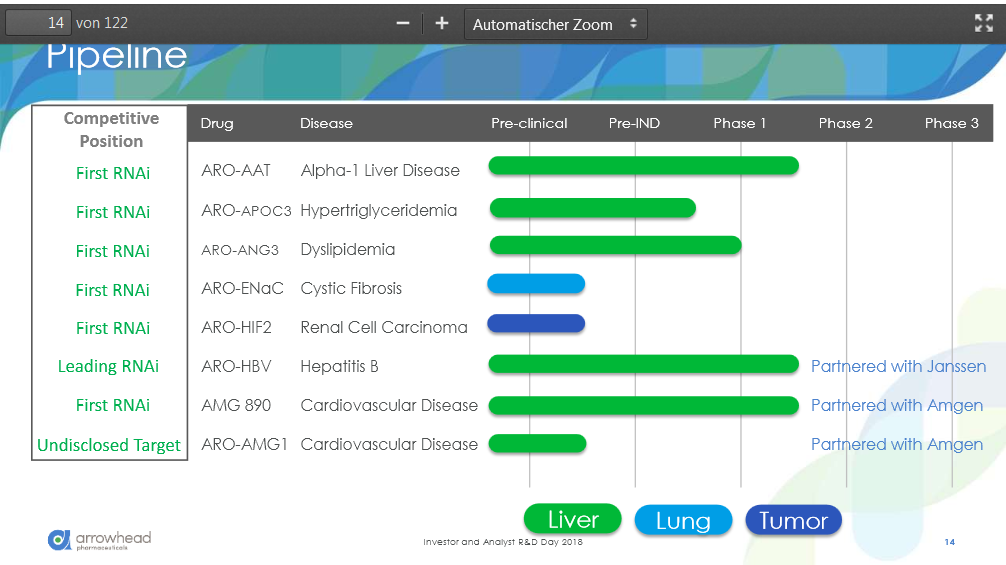Viewport: 1006px width, 565px height.
Task: Click 'Dyslipidemia' disease text
Action: pyautogui.click(x=348, y=249)
